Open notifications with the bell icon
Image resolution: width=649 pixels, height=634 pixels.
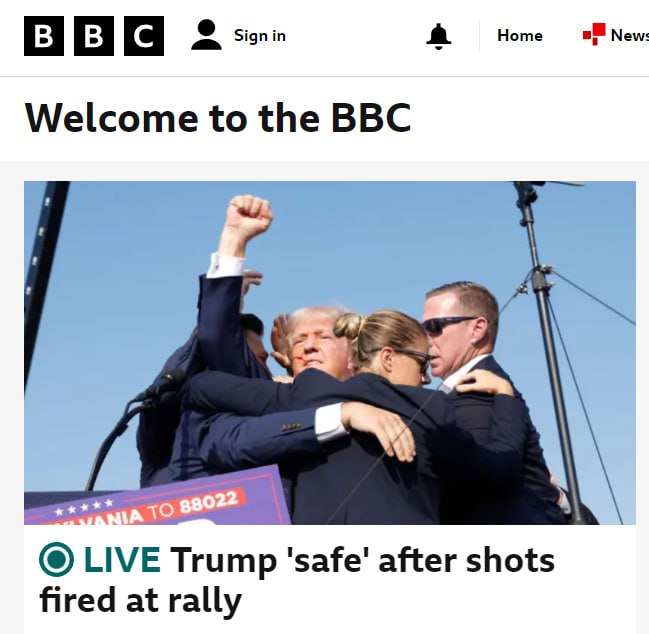pyautogui.click(x=438, y=36)
